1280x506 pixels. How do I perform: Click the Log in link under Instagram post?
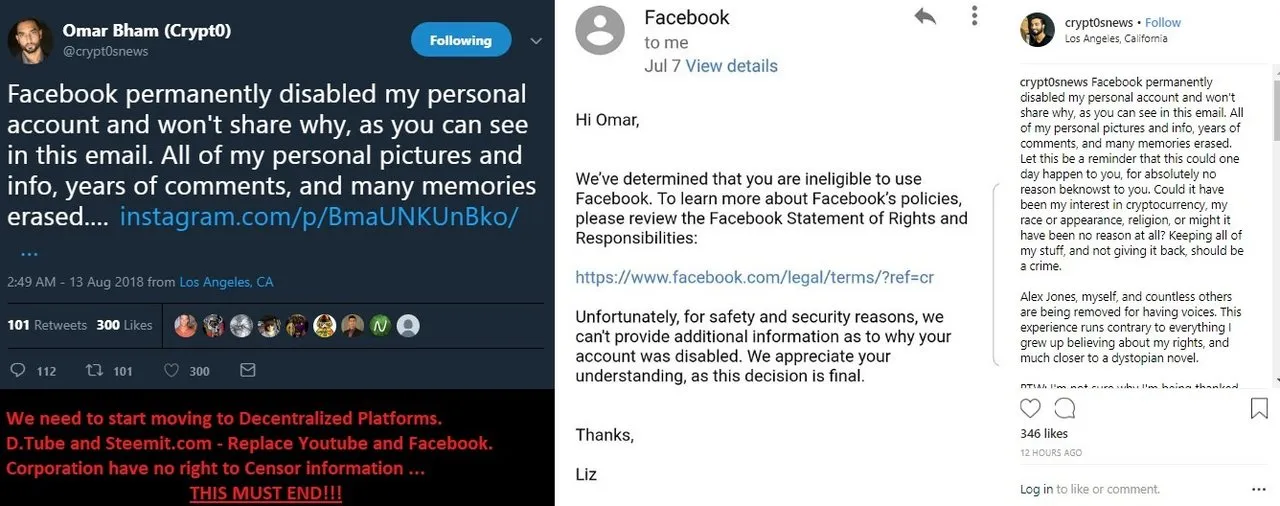point(1036,489)
